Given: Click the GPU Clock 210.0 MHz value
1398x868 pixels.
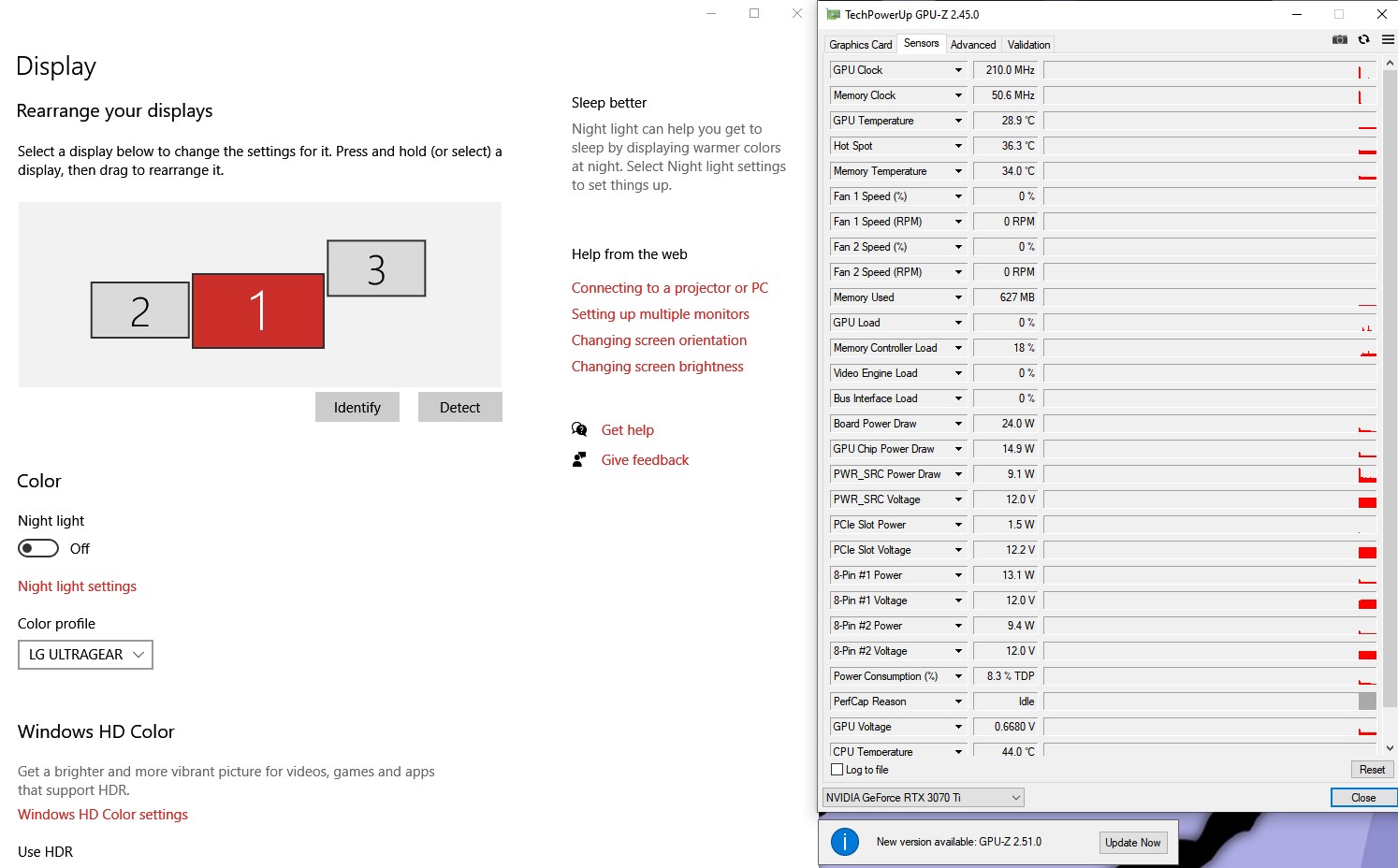Looking at the screenshot, I should pos(1006,70).
